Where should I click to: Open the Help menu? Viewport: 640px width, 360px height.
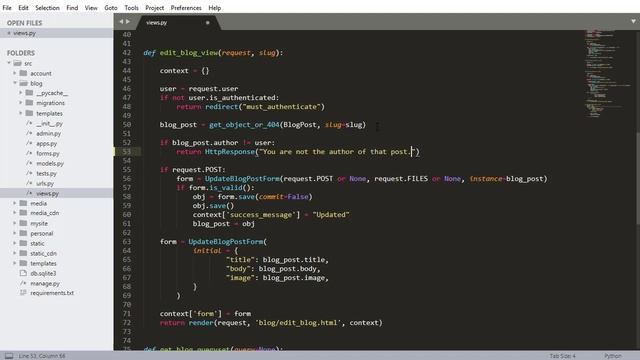(x=215, y=8)
